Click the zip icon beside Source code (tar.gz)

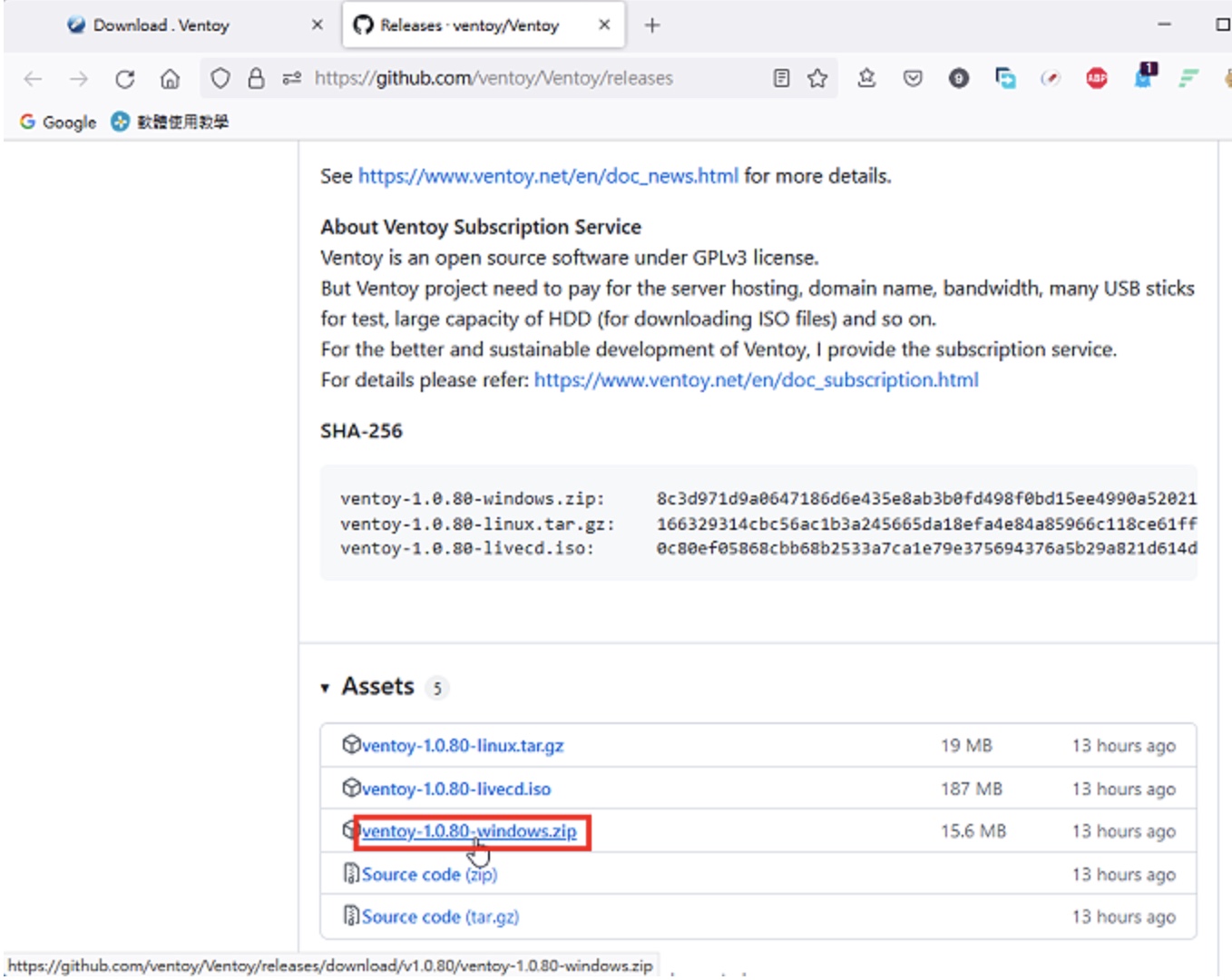pos(351,916)
